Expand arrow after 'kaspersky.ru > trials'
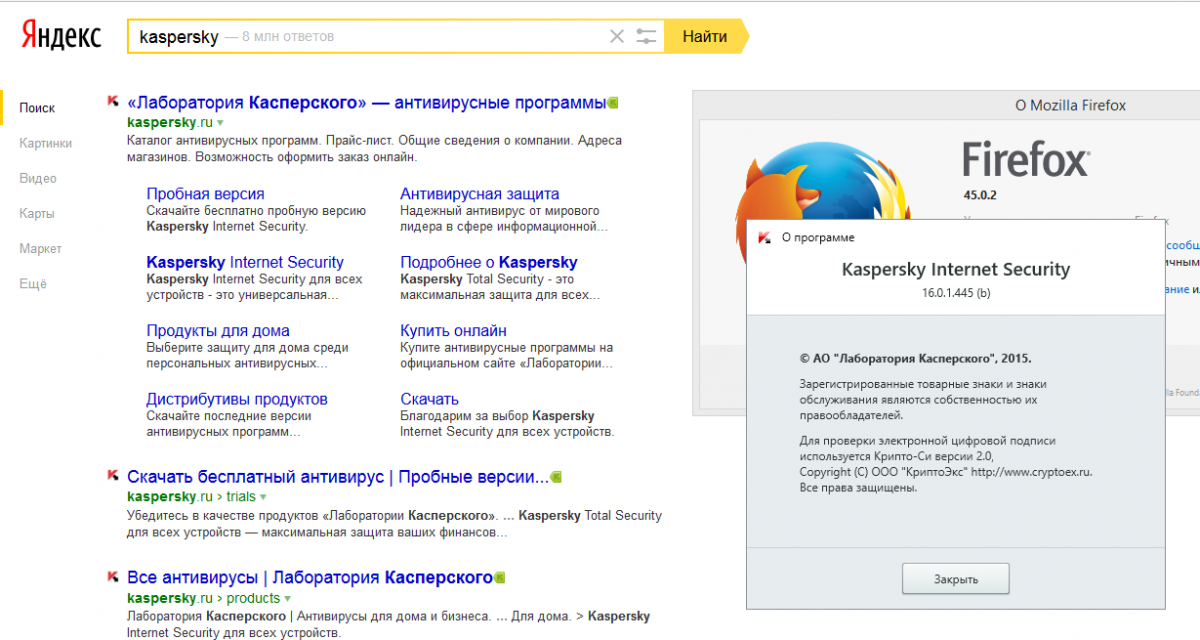 [x=263, y=497]
